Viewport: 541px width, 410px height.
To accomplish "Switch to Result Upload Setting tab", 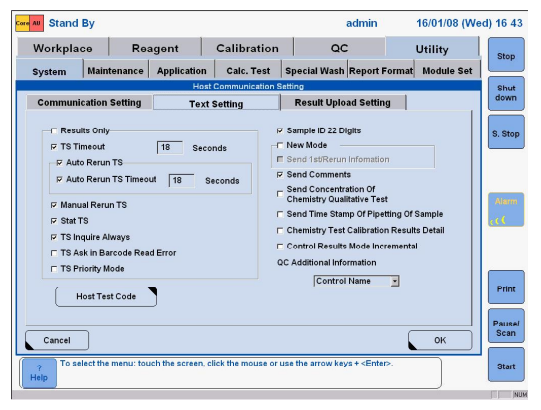I will [x=343, y=102].
